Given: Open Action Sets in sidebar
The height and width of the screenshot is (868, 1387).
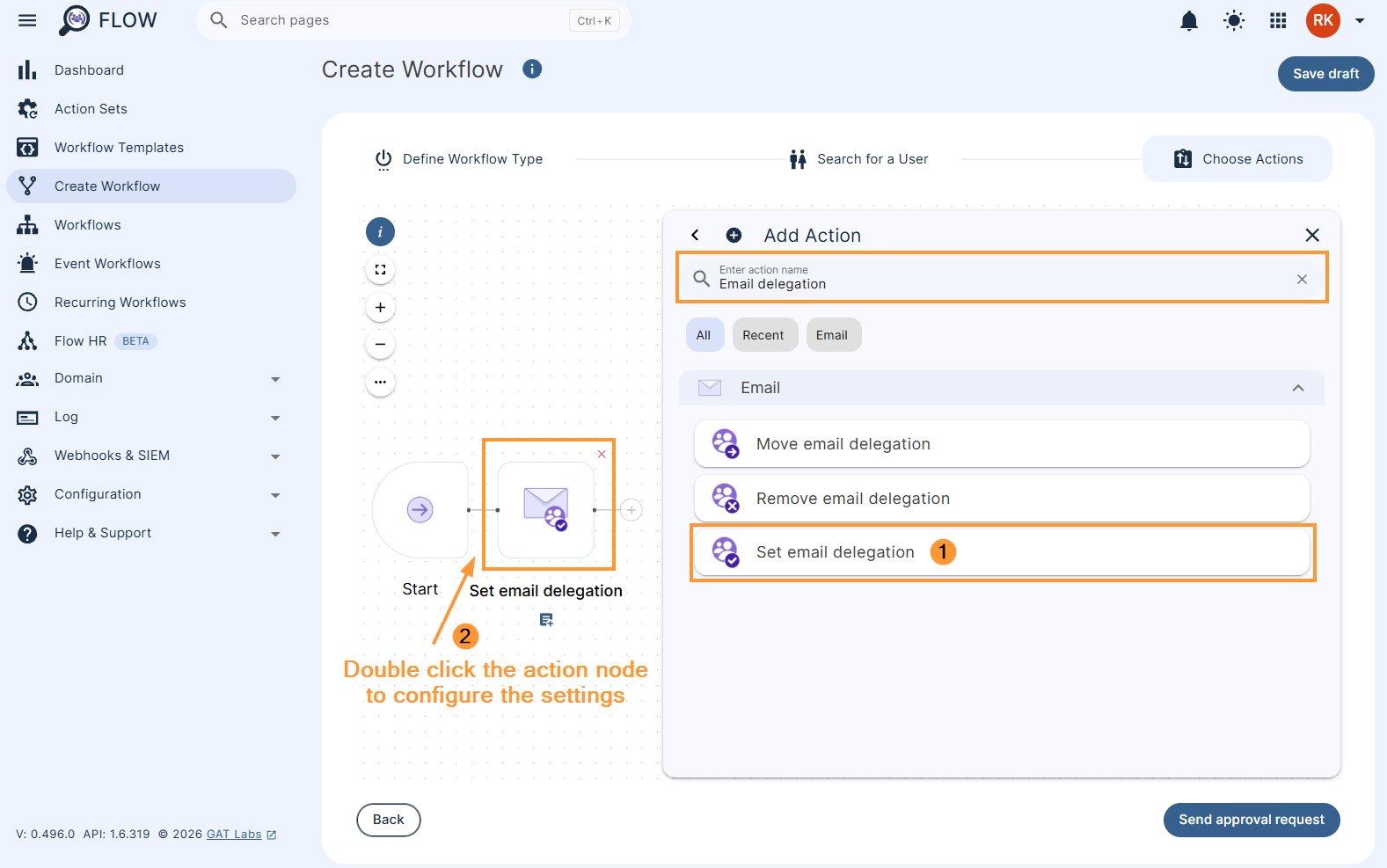Looking at the screenshot, I should tap(151, 109).
